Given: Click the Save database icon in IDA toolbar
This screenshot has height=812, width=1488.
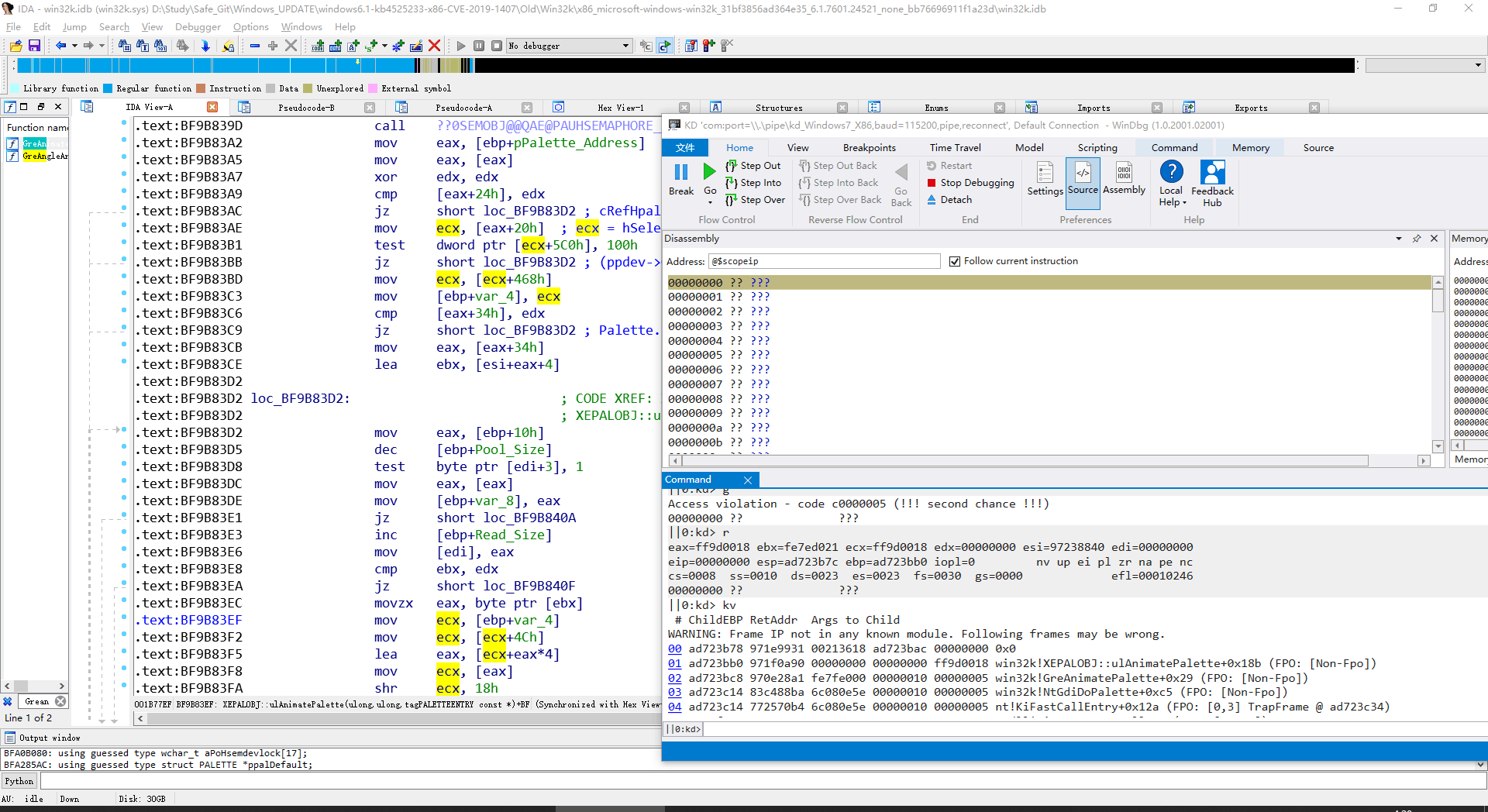Looking at the screenshot, I should pos(34,46).
